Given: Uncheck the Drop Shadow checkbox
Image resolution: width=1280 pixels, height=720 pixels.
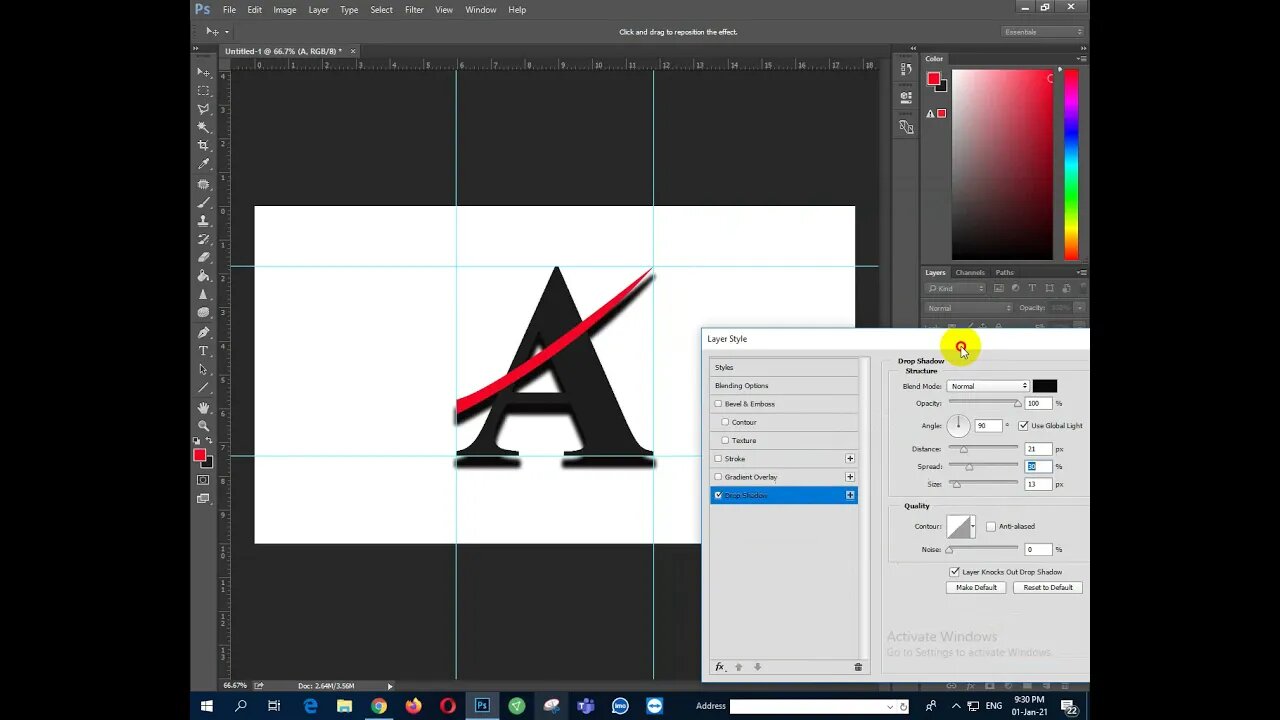Looking at the screenshot, I should 718,495.
